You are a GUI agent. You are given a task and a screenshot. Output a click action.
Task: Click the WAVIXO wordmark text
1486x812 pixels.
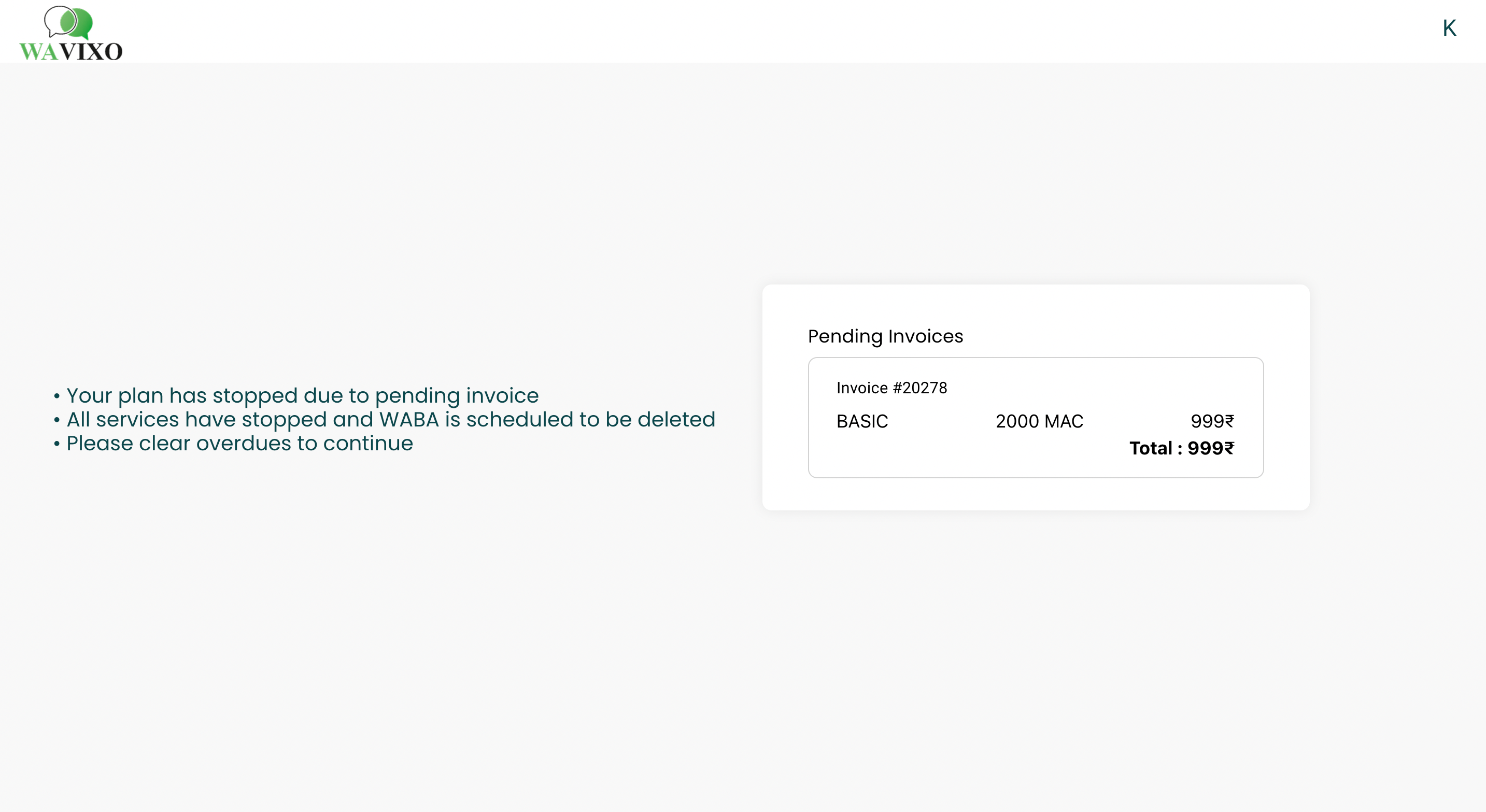(x=71, y=51)
